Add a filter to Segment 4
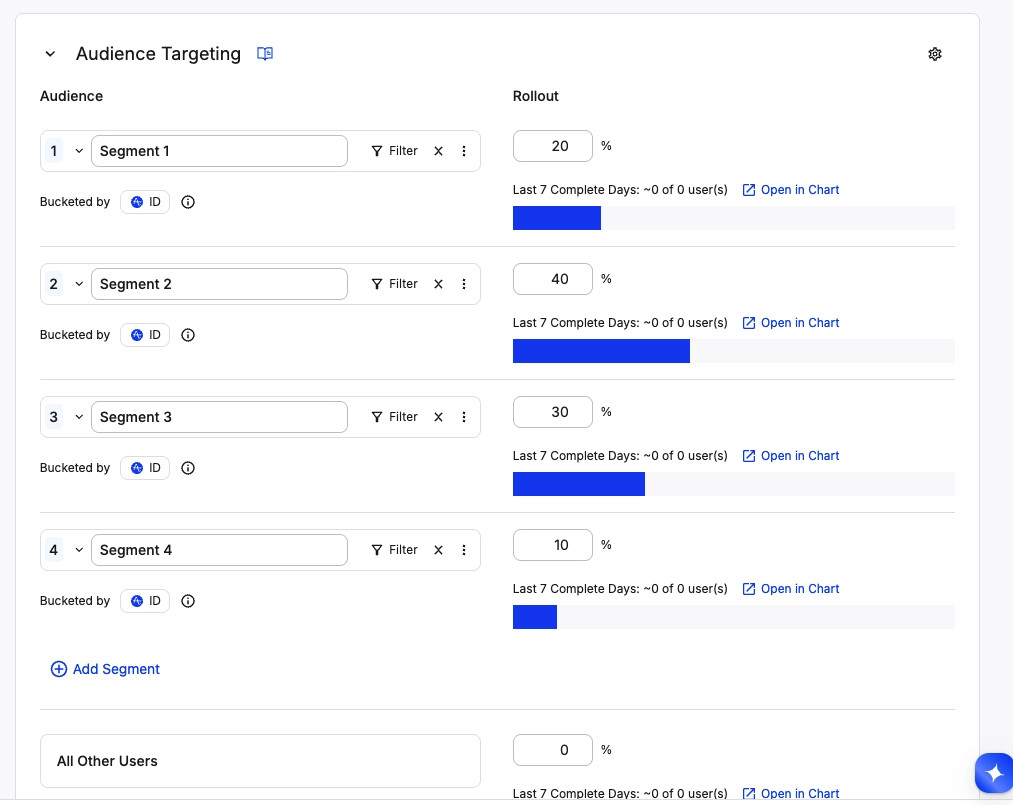The image size is (1013, 805). [394, 550]
